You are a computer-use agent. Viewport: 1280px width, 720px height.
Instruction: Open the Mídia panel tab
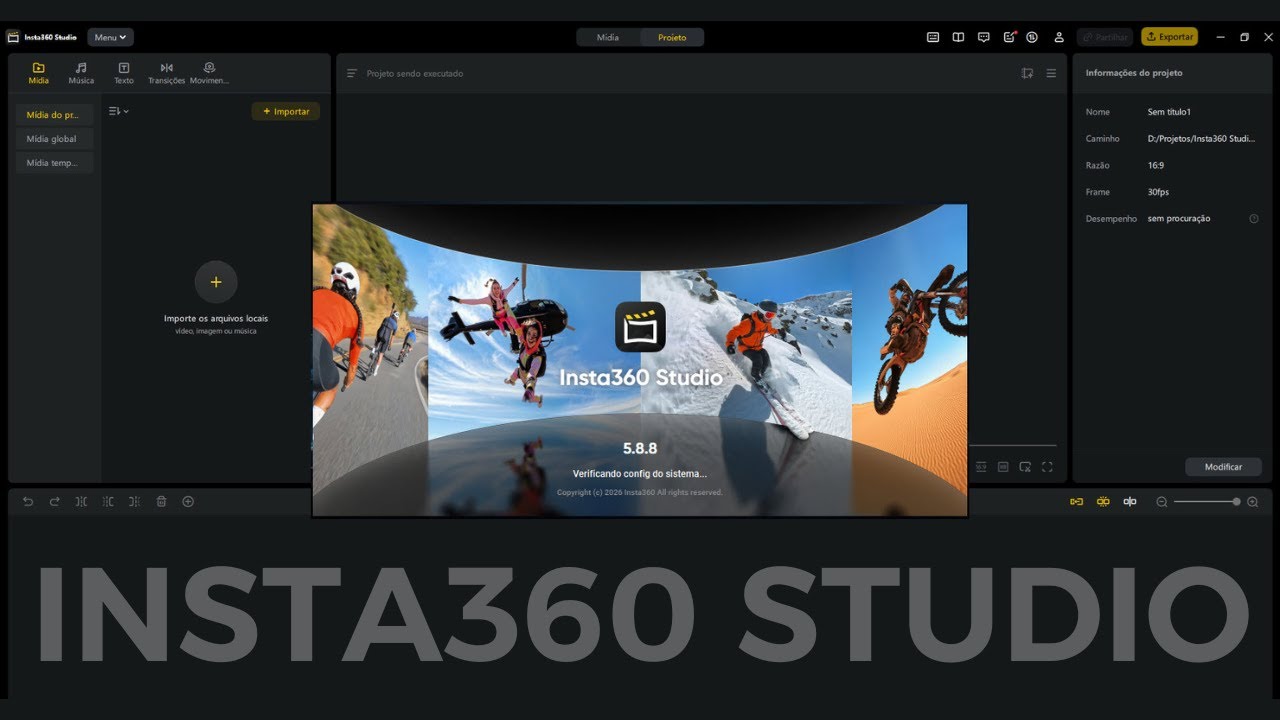pyautogui.click(x=39, y=73)
